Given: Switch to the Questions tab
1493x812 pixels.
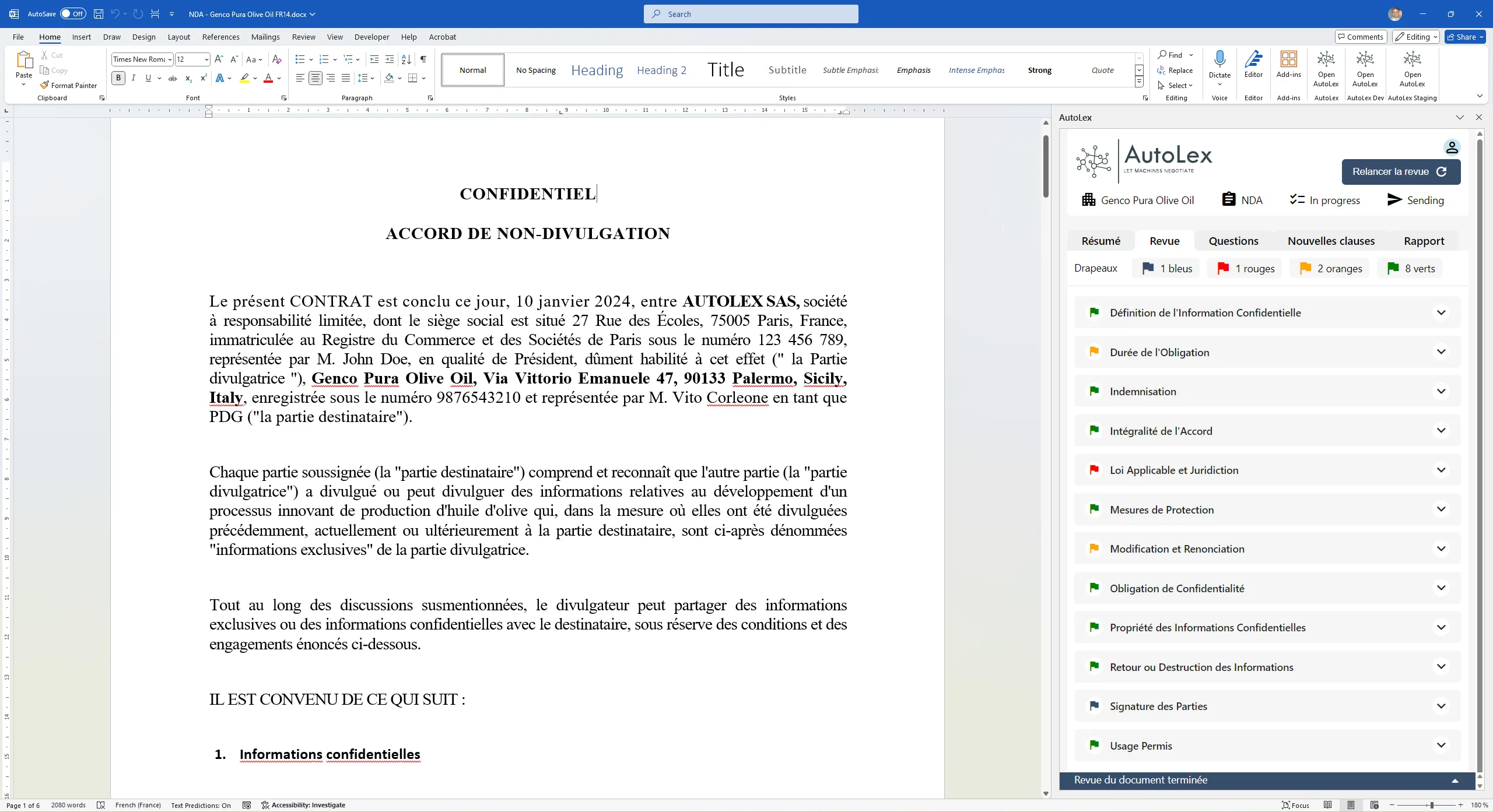Looking at the screenshot, I should click(1233, 241).
